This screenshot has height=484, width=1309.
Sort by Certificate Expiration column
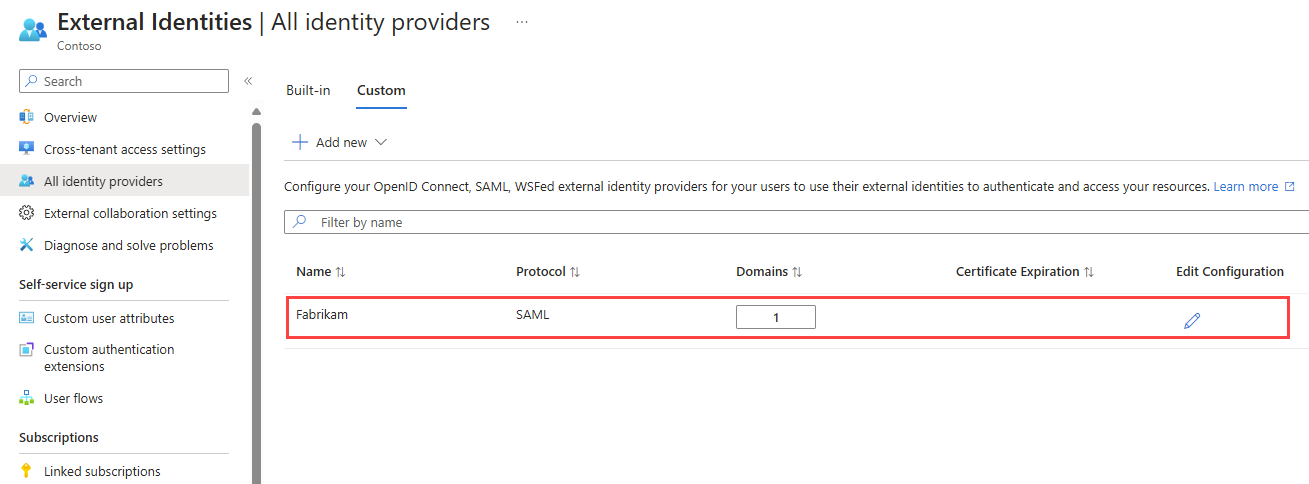click(x=1025, y=272)
